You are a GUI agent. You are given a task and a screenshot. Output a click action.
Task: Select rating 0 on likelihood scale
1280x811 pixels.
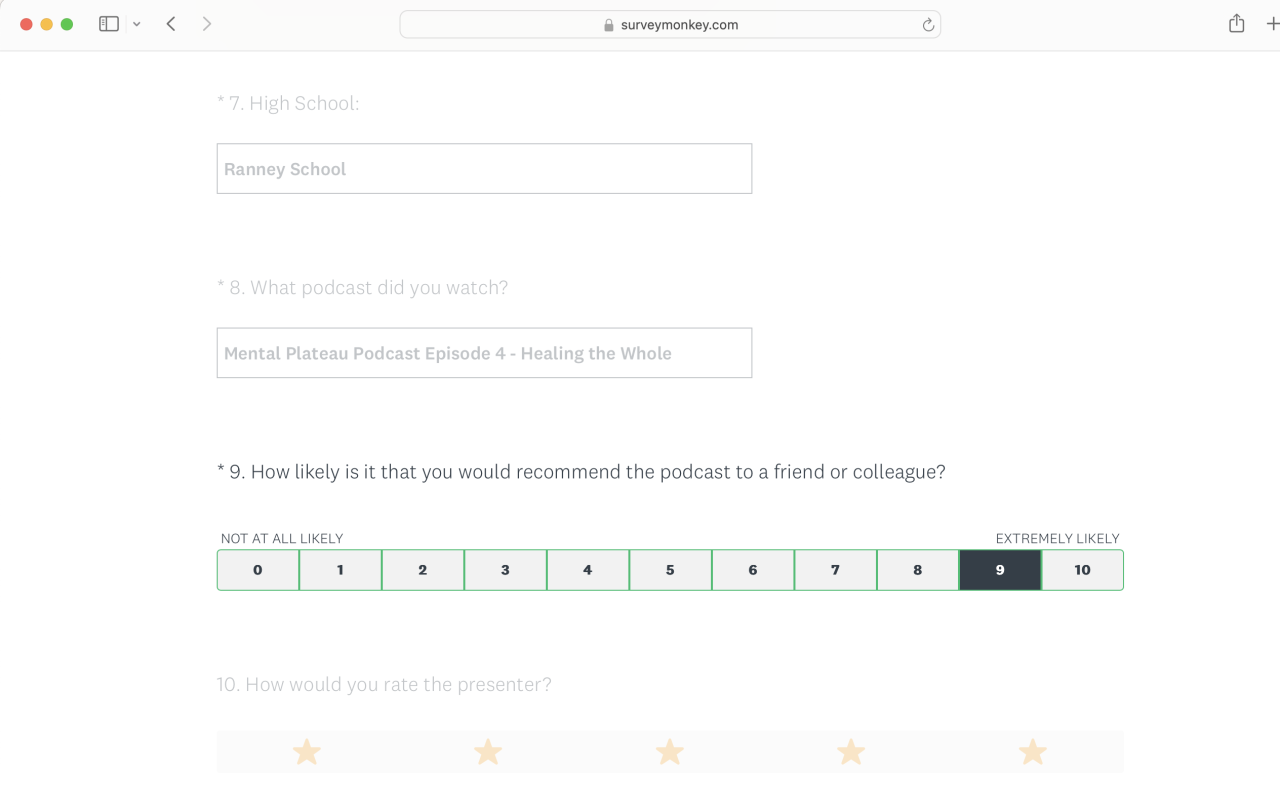pyautogui.click(x=258, y=570)
